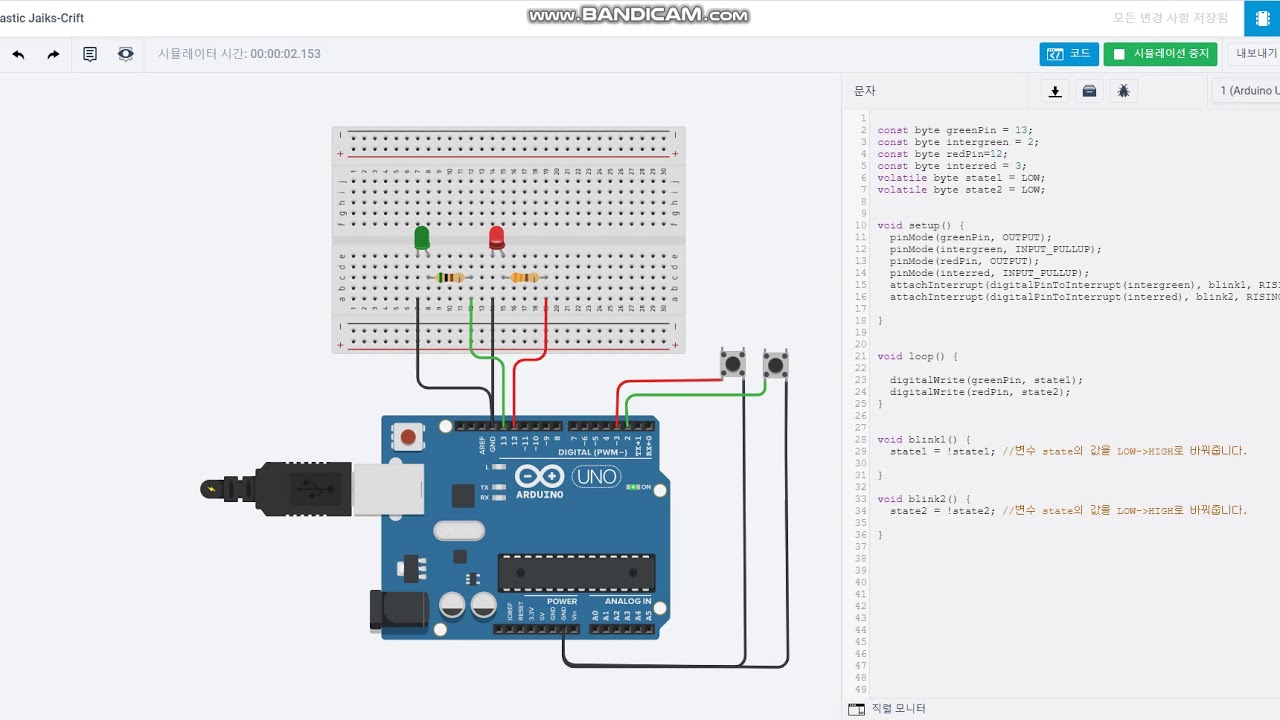
Task: Select the resistor below the red LED
Action: pos(525,278)
